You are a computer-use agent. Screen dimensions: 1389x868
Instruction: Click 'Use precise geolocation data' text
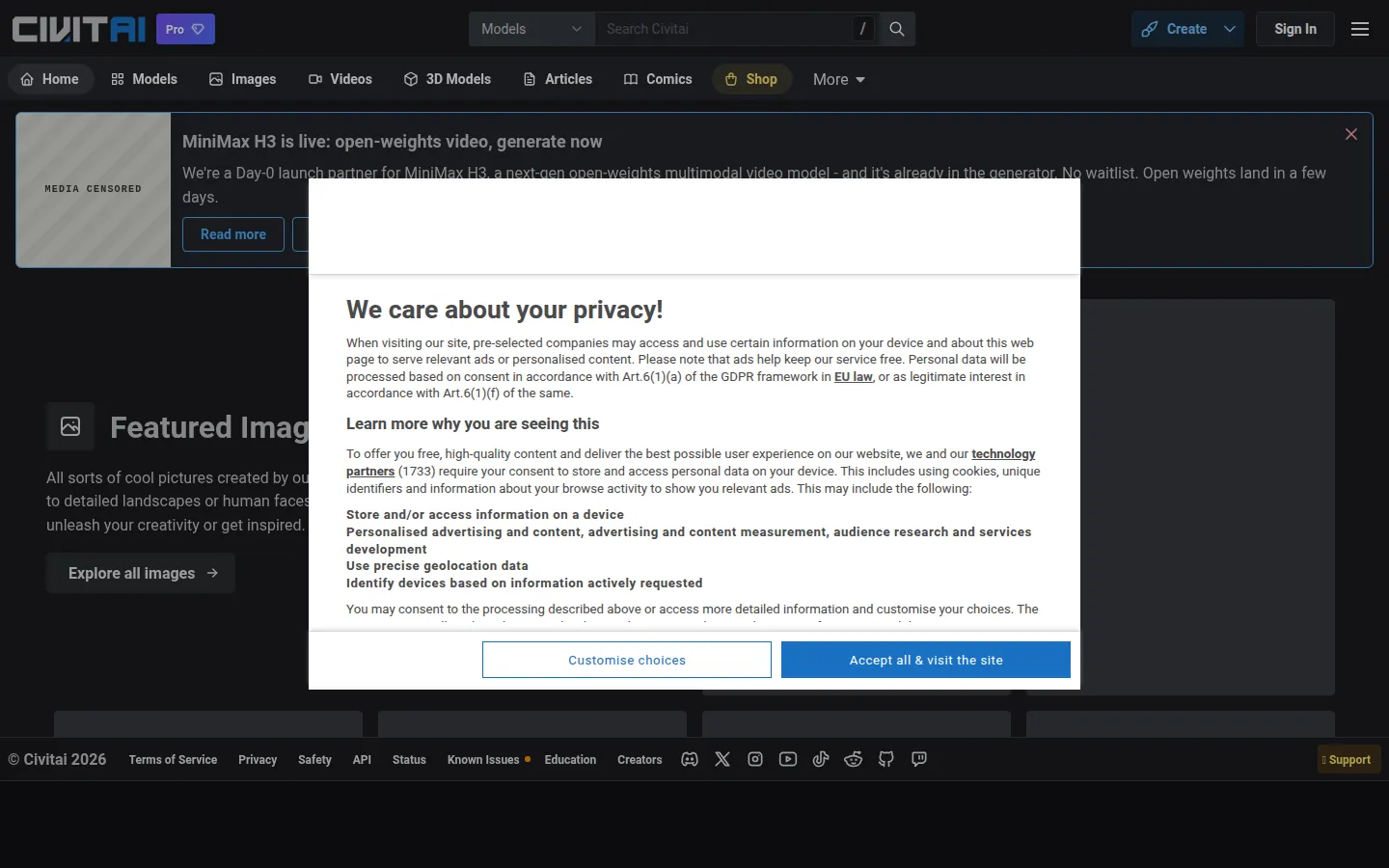(437, 566)
